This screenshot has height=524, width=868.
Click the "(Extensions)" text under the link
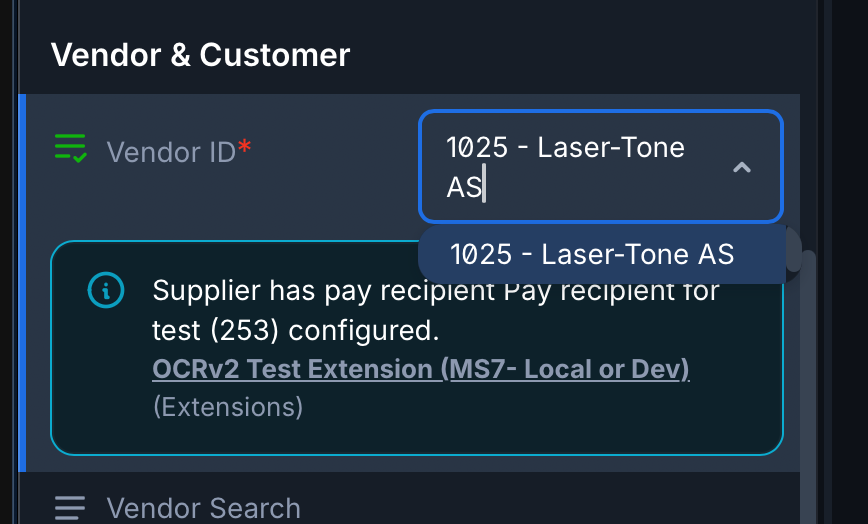point(227,407)
